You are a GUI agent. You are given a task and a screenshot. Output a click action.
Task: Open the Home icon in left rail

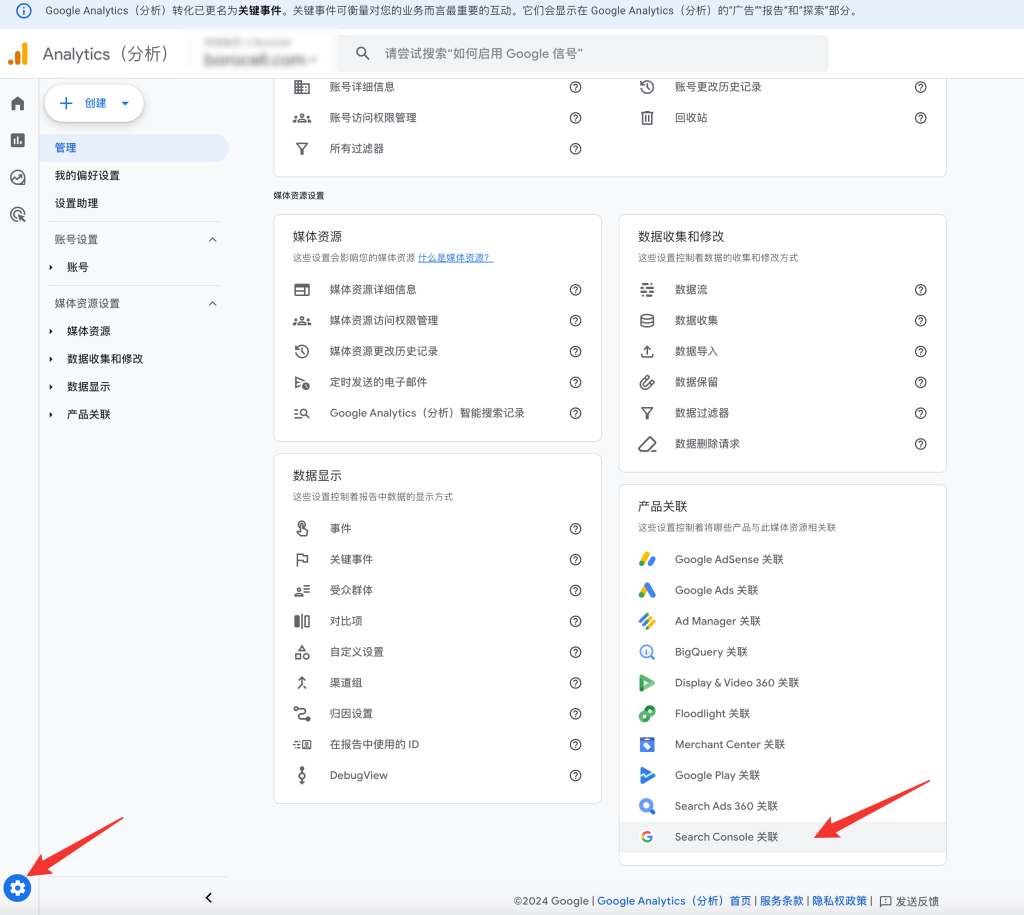coord(18,103)
